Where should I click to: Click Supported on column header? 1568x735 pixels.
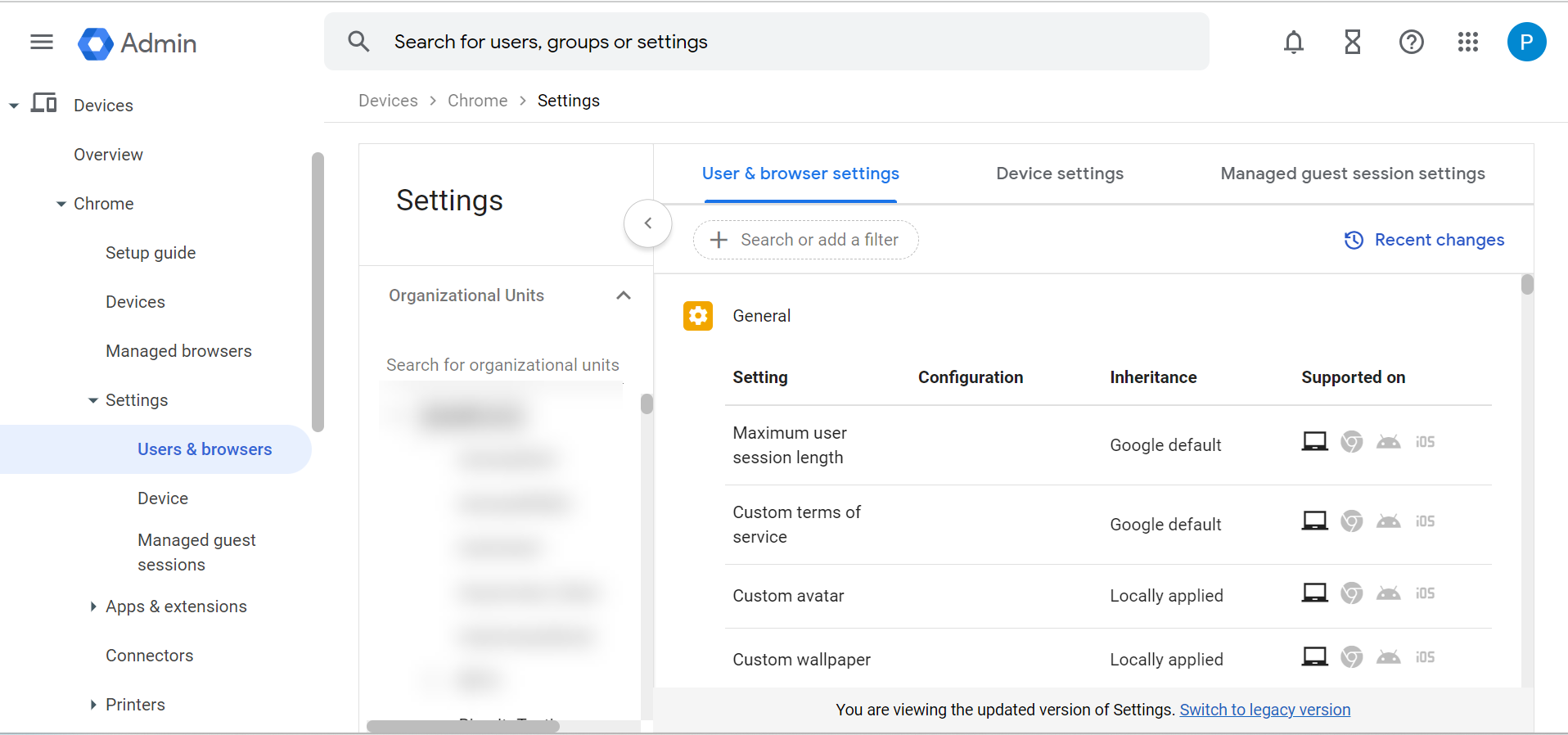pos(1353,377)
